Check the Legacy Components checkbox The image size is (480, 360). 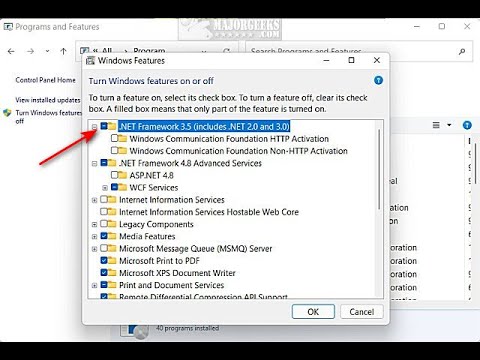tap(104, 224)
